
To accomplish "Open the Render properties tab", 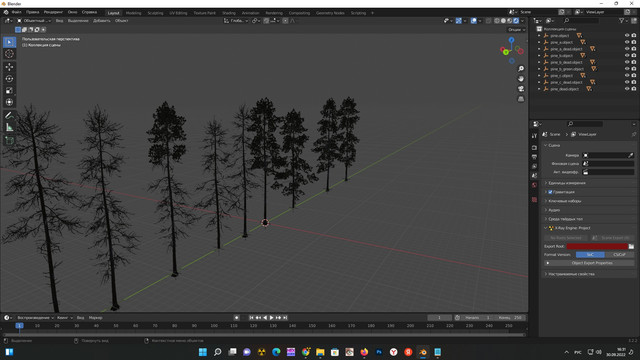I will 534,148.
